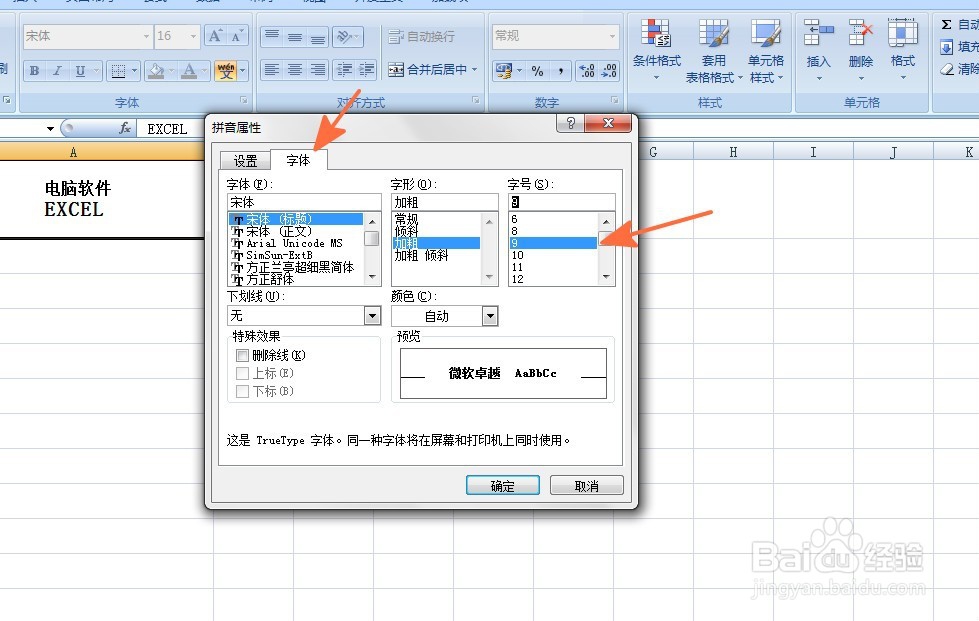
Task: Select 倾斜 font style
Action: point(436,231)
